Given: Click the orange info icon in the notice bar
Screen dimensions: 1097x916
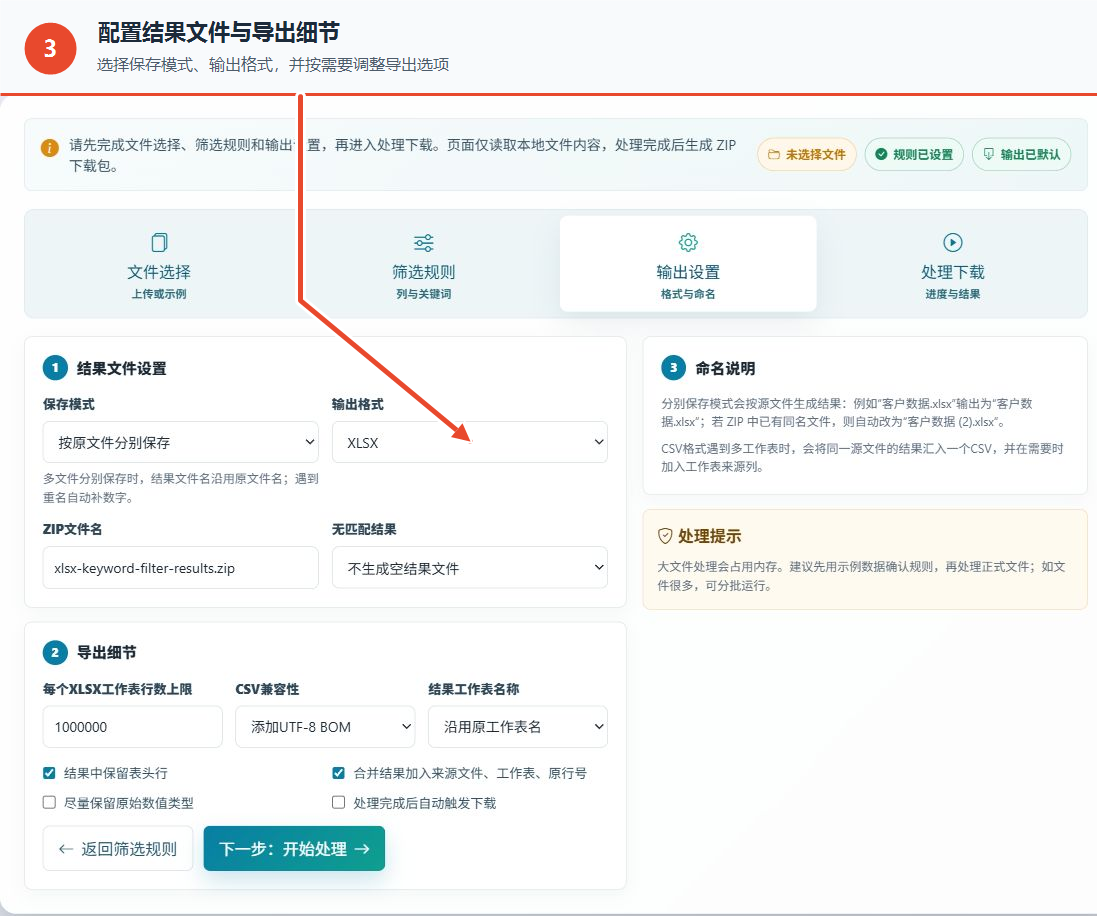Looking at the screenshot, I should tap(50, 148).
